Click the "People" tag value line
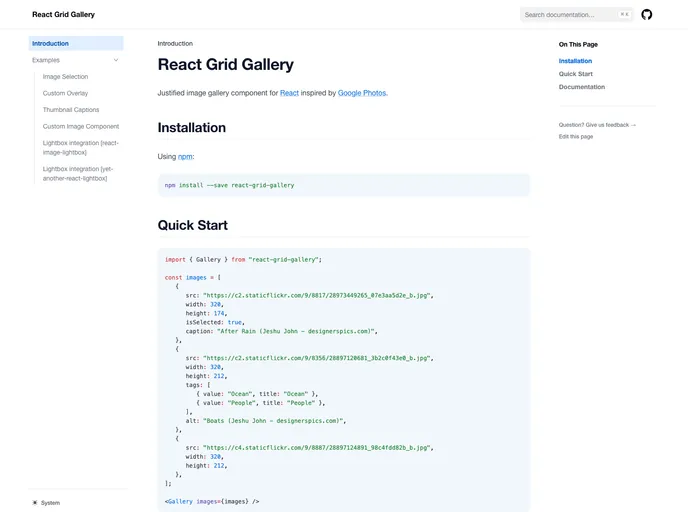Image resolution: width=688 pixels, height=512 pixels. [261, 403]
